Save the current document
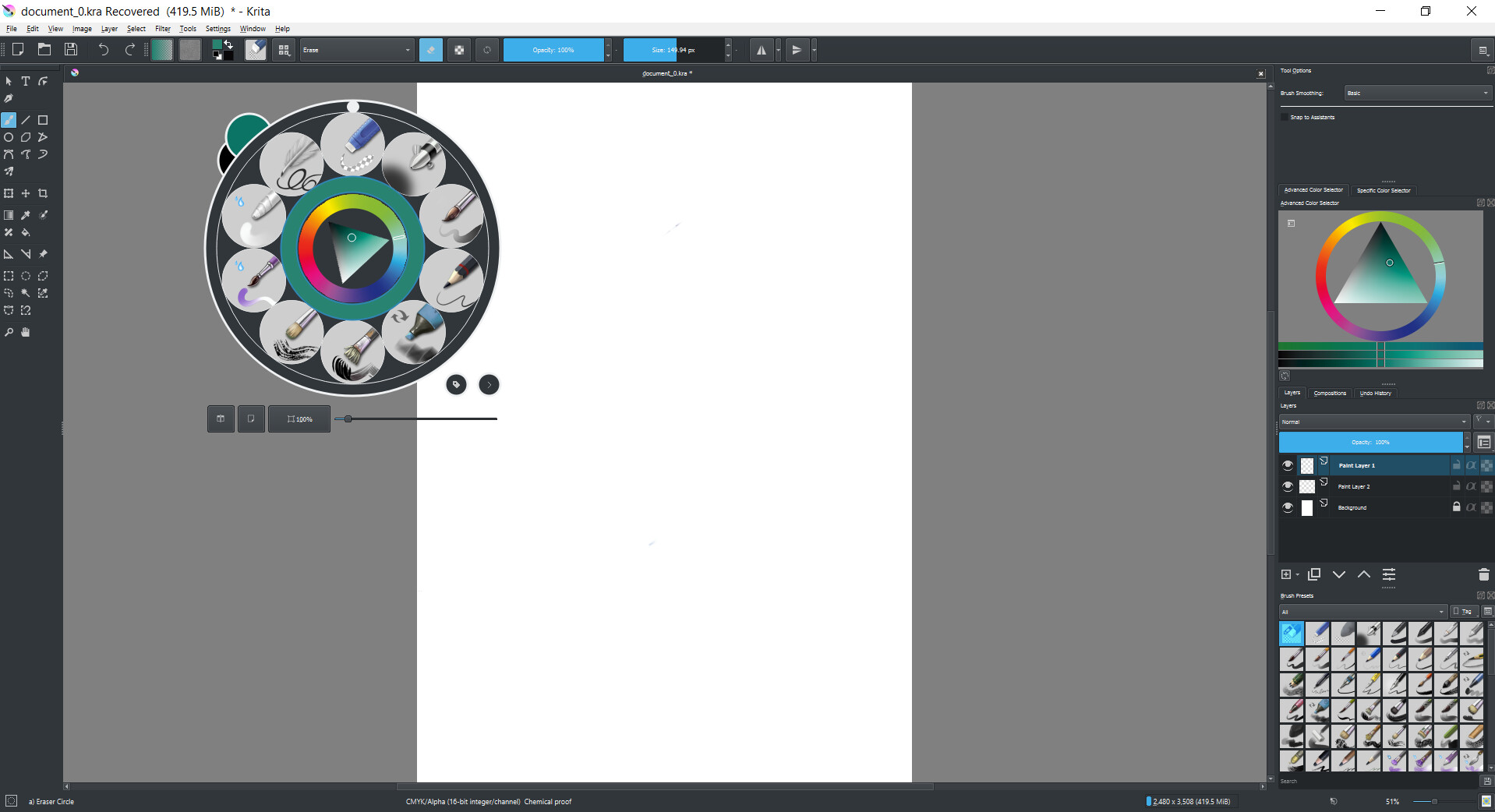 tap(71, 50)
